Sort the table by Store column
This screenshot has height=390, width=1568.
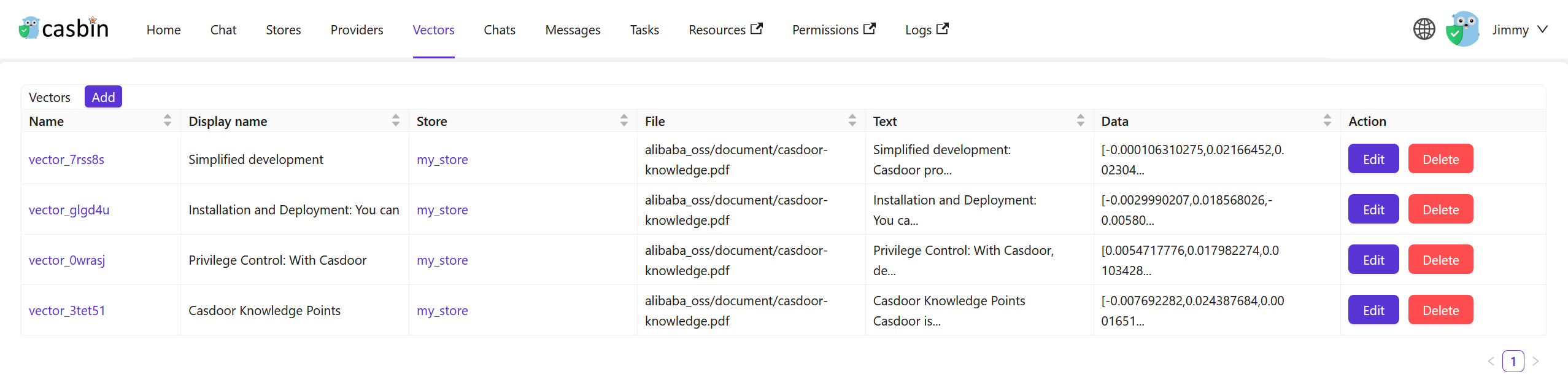coord(624,121)
